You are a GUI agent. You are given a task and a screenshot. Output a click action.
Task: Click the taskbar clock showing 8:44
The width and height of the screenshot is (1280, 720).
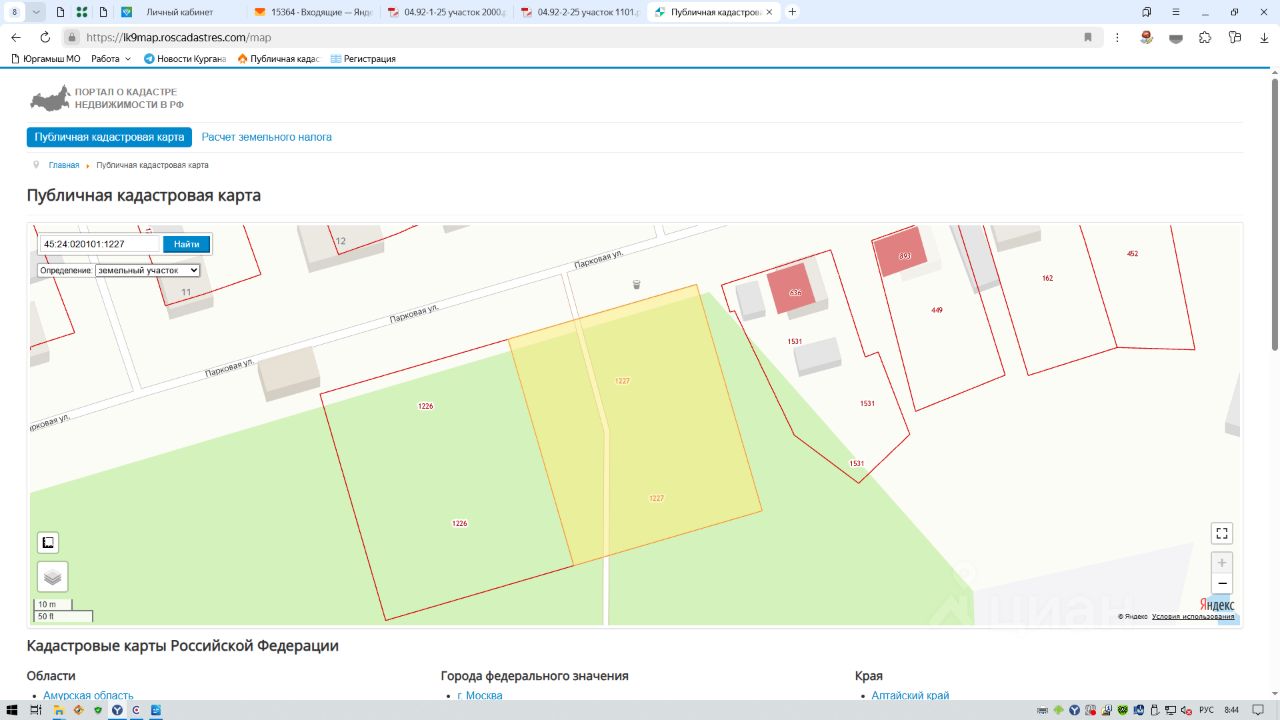point(1231,710)
